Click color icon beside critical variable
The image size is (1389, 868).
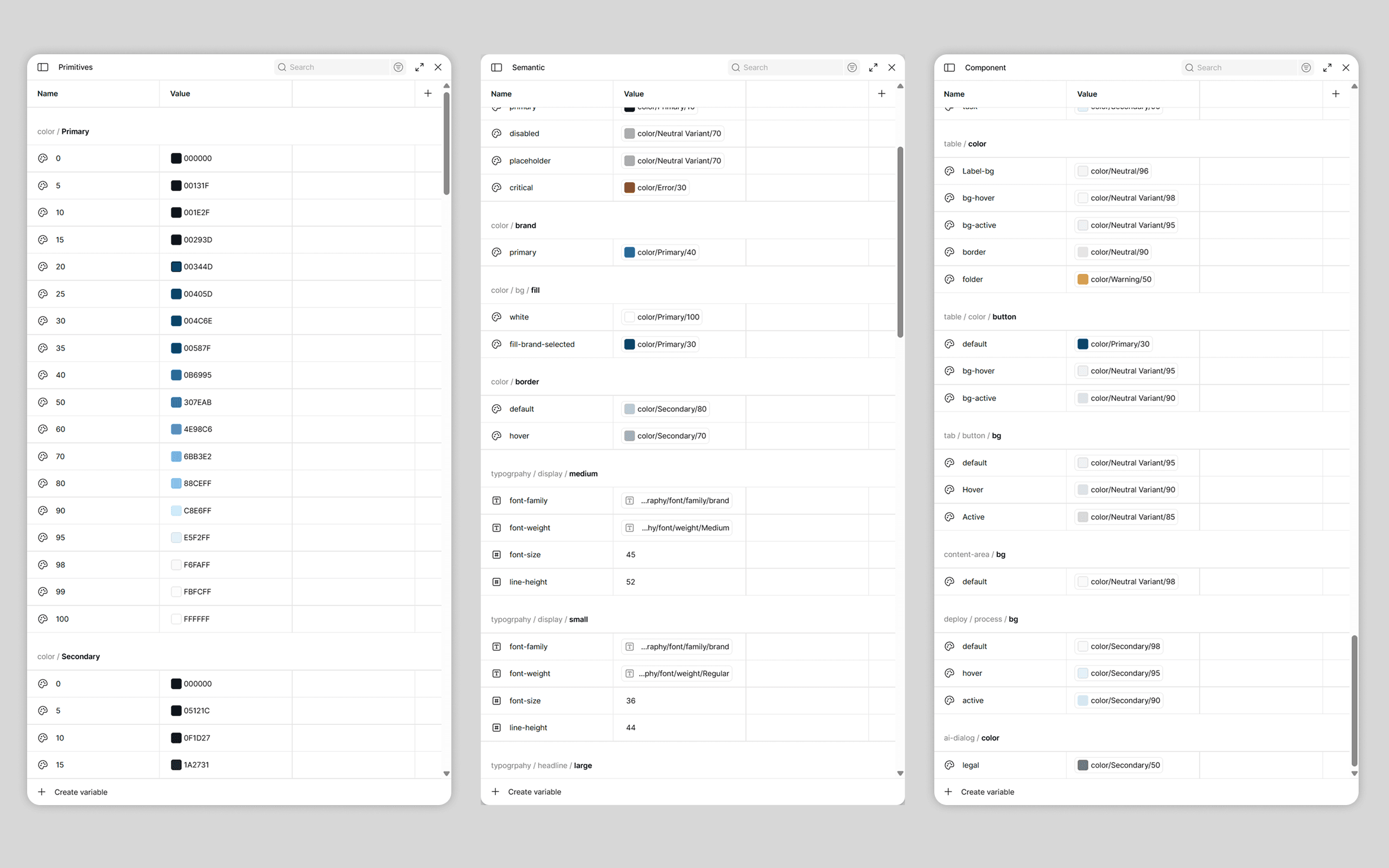coord(496,188)
